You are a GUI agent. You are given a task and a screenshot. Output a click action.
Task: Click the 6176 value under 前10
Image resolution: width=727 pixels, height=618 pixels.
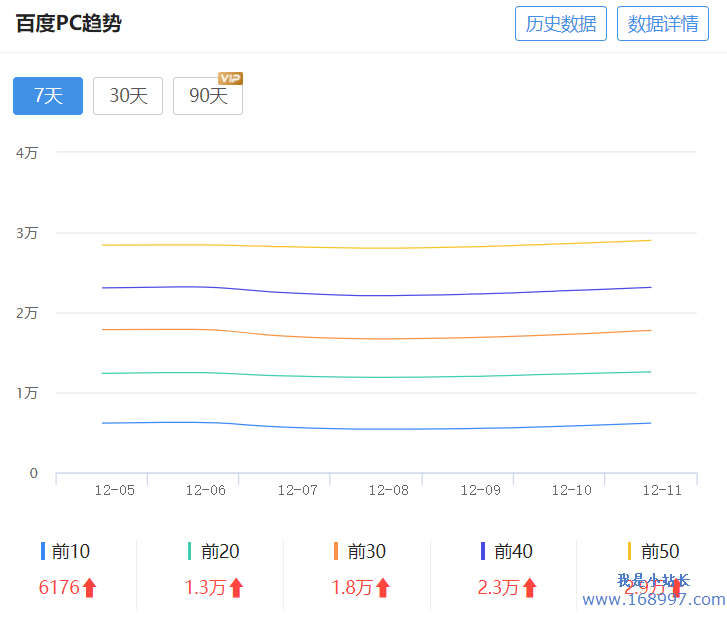click(59, 587)
